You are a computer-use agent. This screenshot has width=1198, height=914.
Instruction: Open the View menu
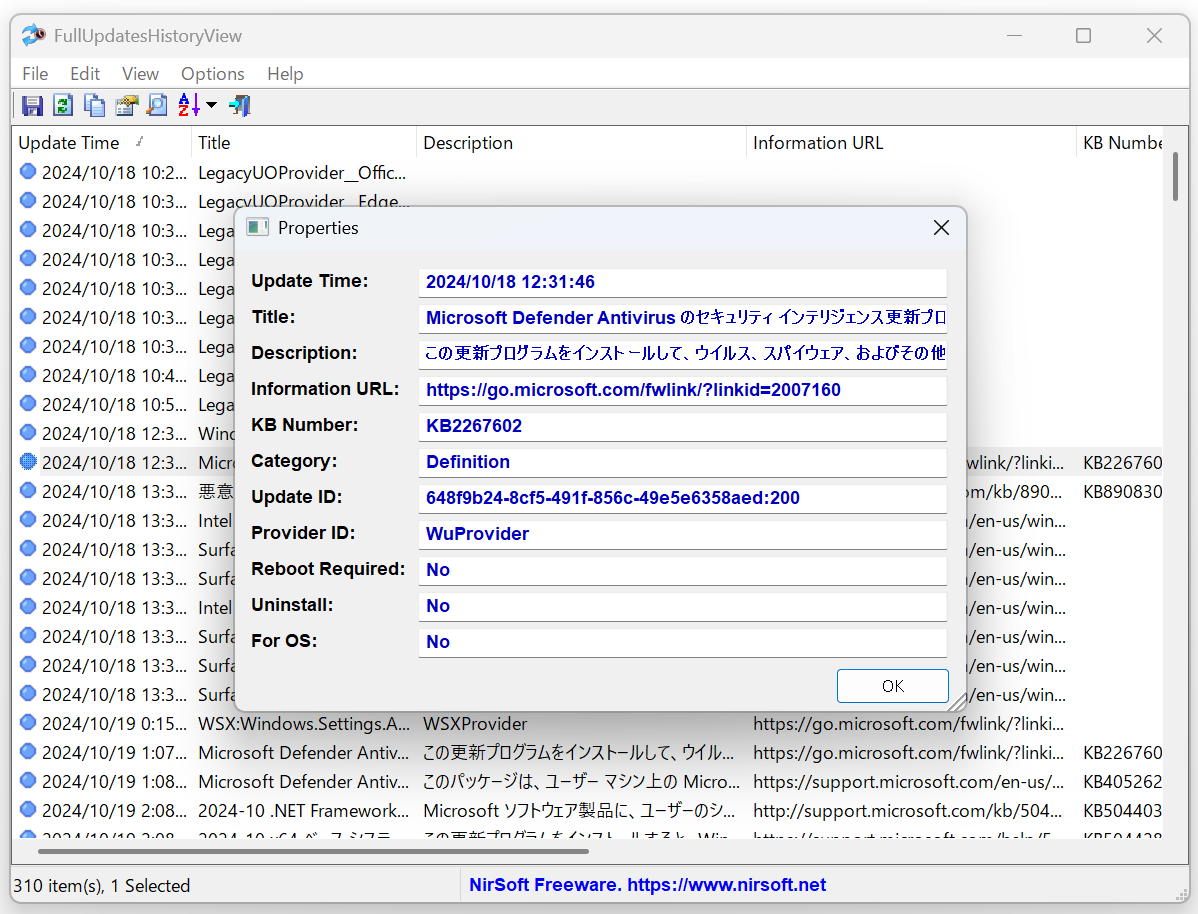[139, 73]
